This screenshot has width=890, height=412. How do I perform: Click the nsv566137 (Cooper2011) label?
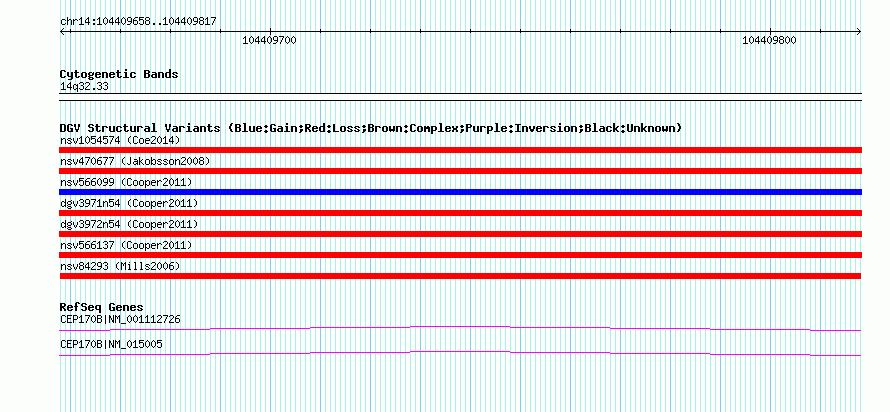tap(126, 245)
